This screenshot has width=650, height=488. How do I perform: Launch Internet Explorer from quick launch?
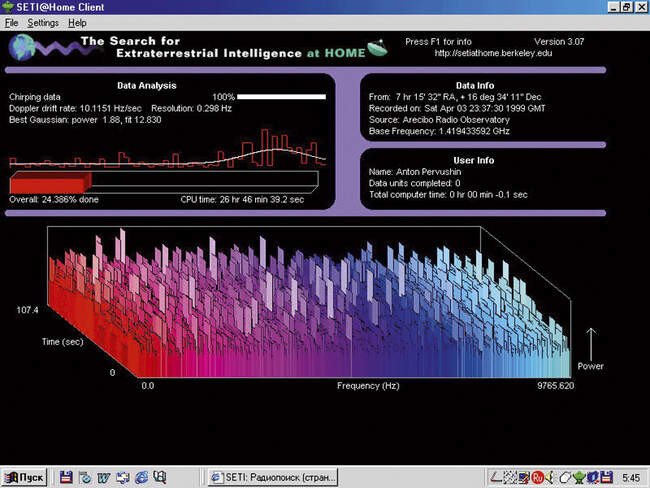click(141, 478)
